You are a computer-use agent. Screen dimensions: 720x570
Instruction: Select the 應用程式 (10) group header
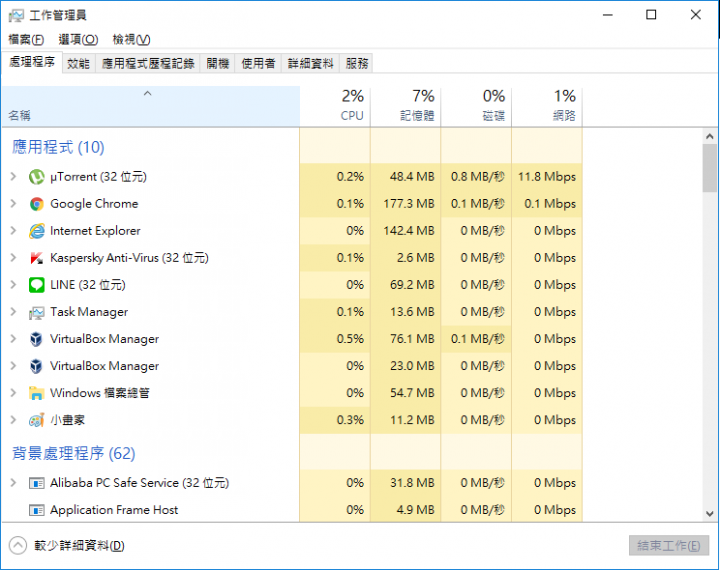tap(58, 147)
